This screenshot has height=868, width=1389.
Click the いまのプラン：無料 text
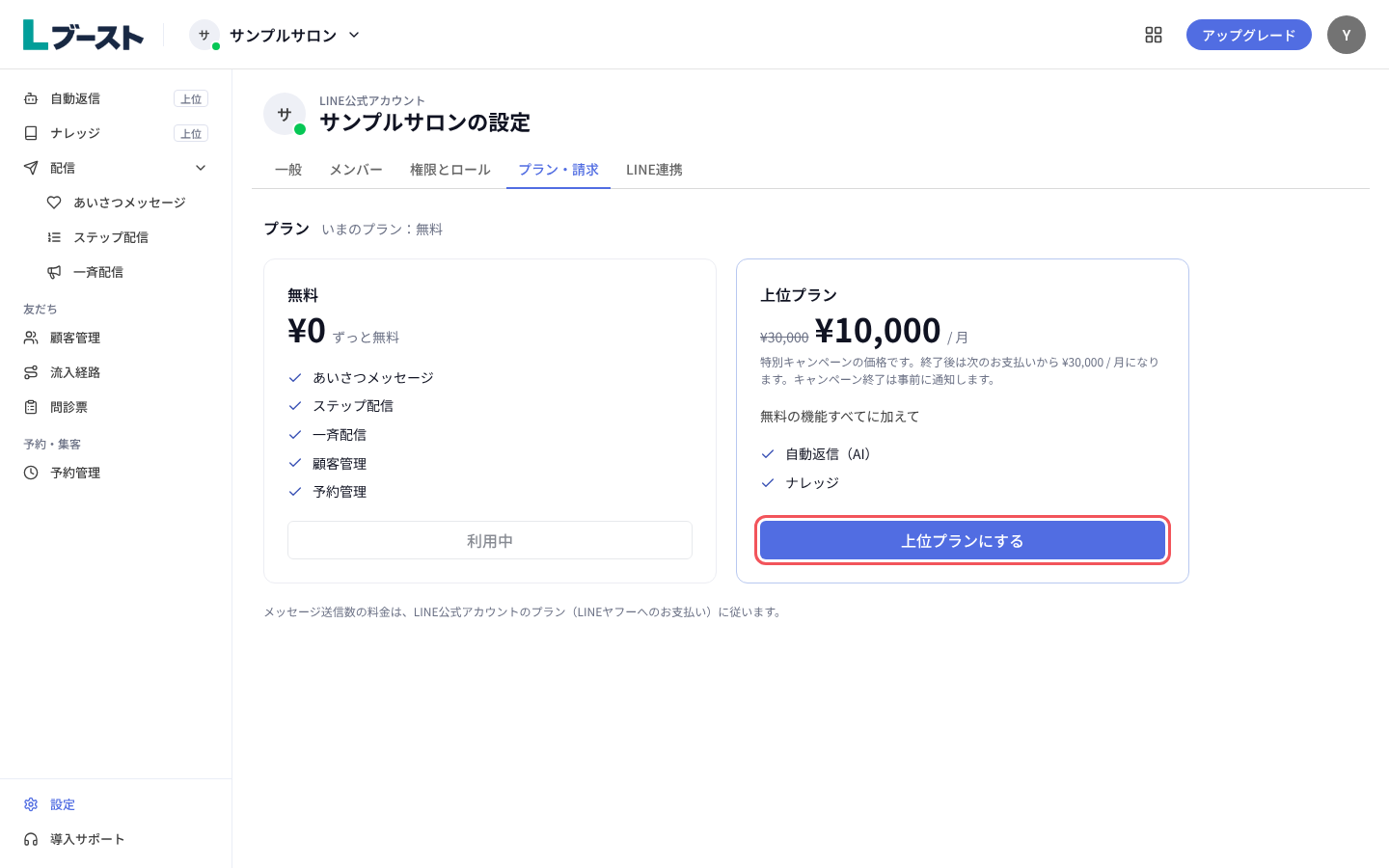[x=382, y=230]
